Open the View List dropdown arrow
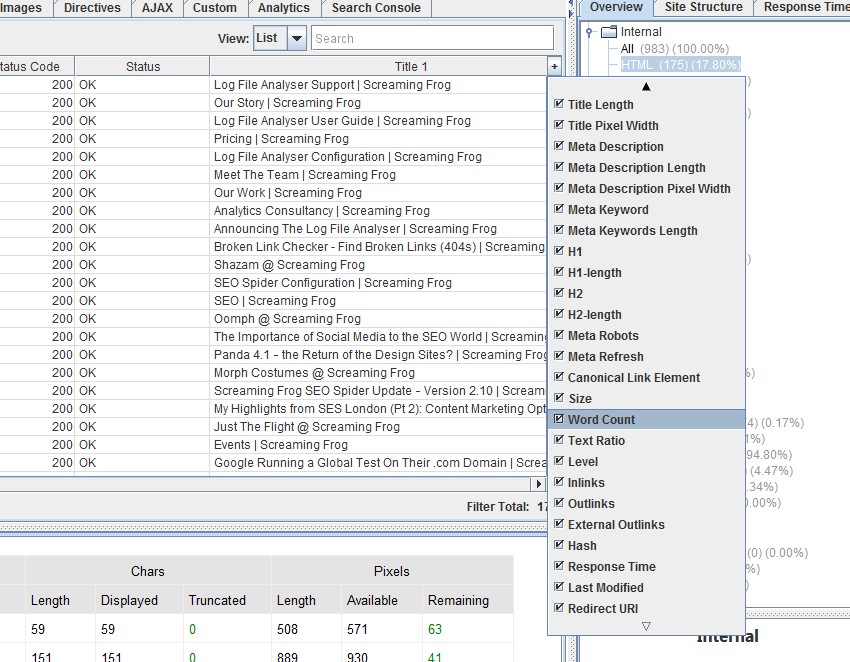The width and height of the screenshot is (850, 662). (297, 39)
